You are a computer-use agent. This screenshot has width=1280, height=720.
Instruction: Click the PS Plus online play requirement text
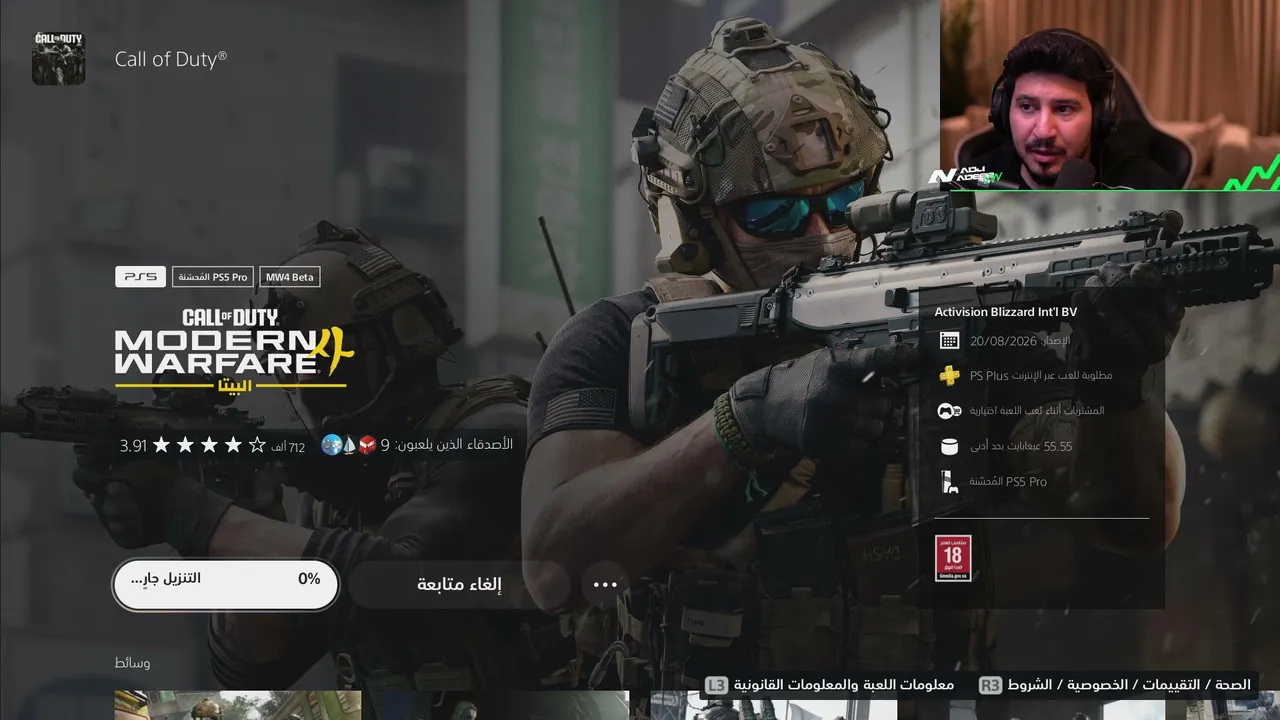click(x=1040, y=376)
